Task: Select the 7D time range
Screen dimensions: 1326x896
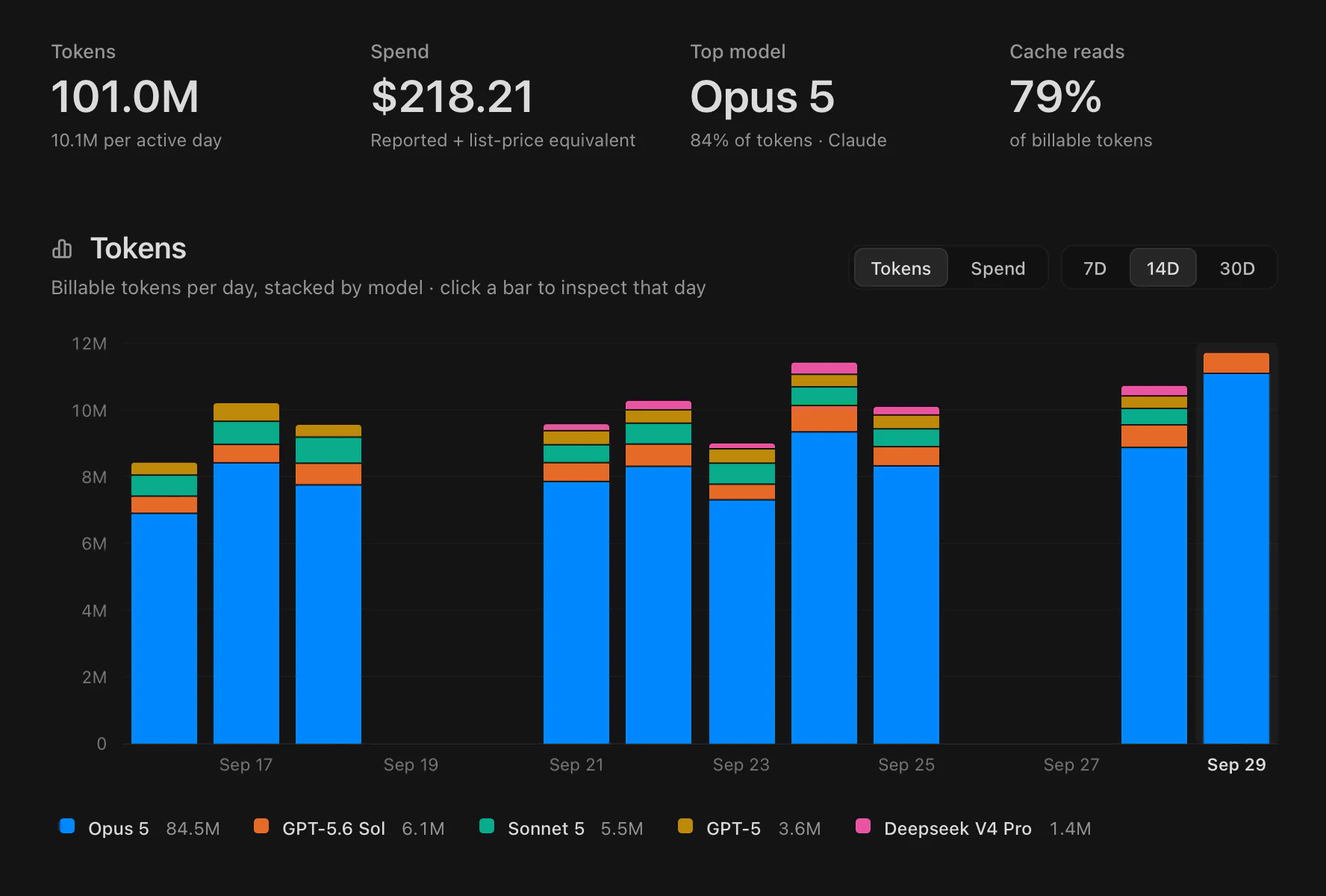Action: click(1095, 268)
